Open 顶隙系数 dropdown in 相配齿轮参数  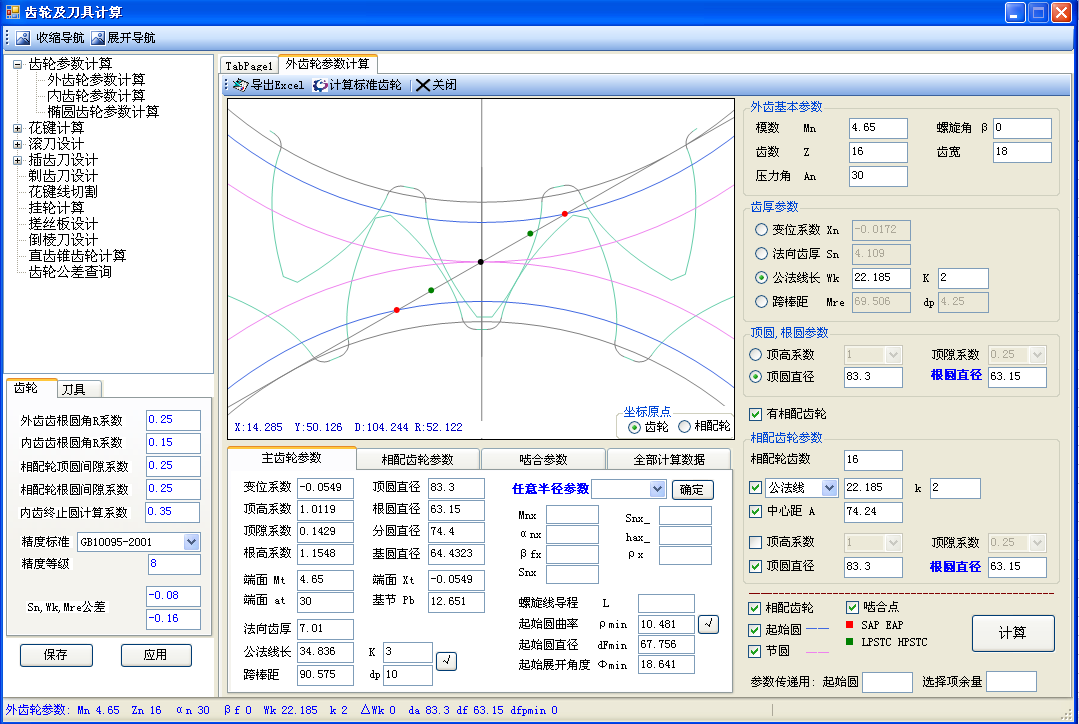(1038, 542)
